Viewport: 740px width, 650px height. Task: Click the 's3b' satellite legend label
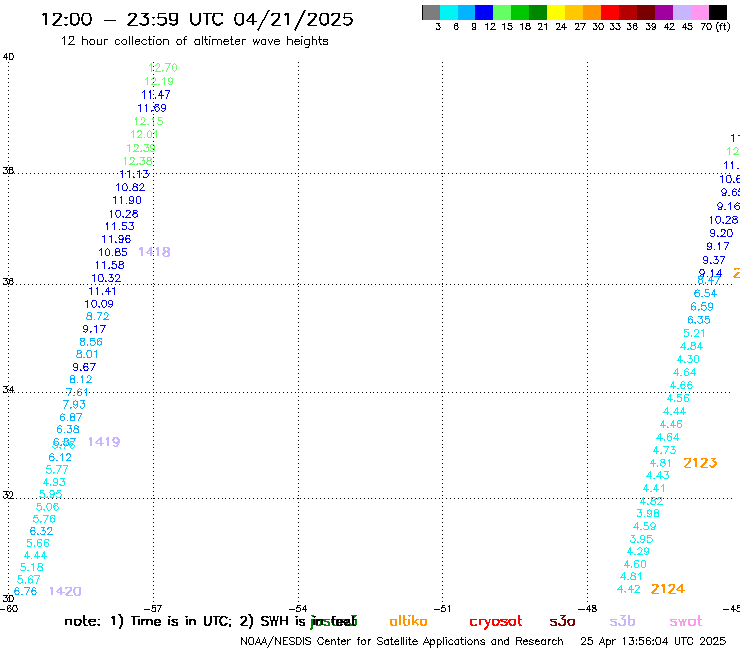coord(622,621)
